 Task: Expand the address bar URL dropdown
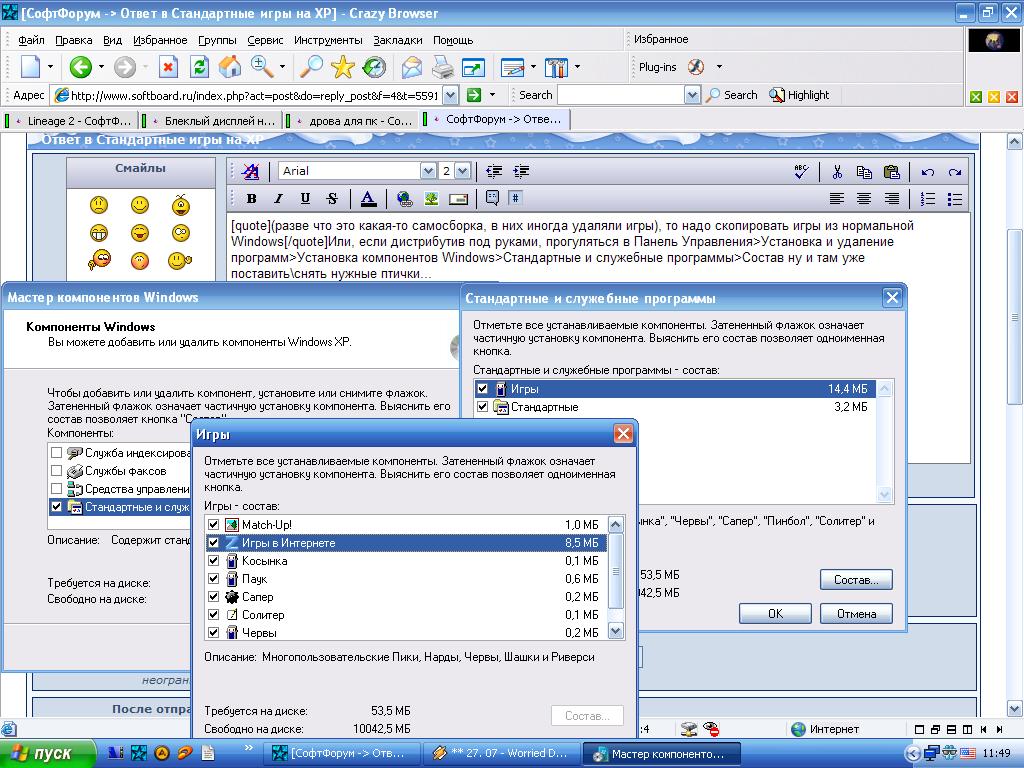coord(450,95)
